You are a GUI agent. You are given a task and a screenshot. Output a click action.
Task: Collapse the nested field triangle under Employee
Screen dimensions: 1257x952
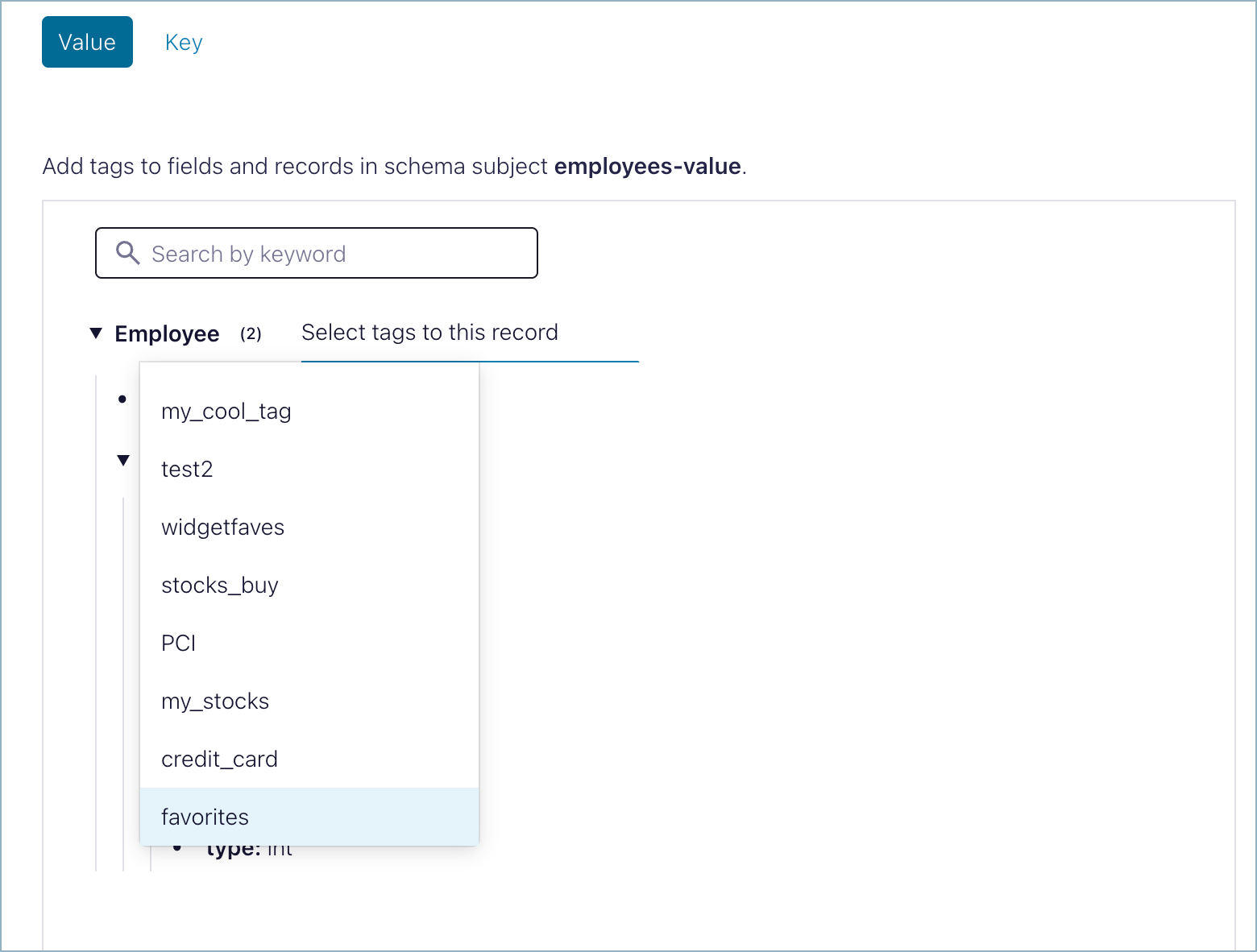tap(123, 460)
